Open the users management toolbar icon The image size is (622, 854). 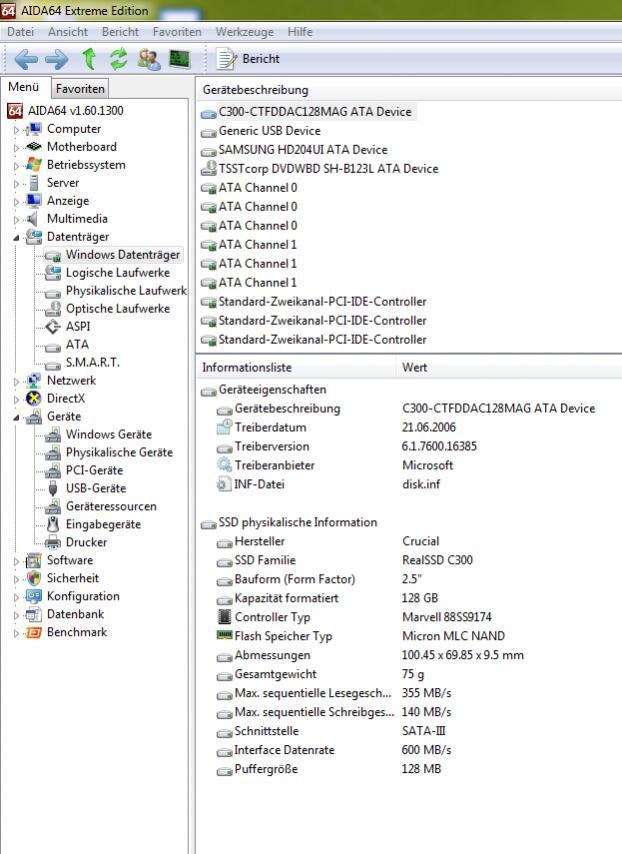149,59
